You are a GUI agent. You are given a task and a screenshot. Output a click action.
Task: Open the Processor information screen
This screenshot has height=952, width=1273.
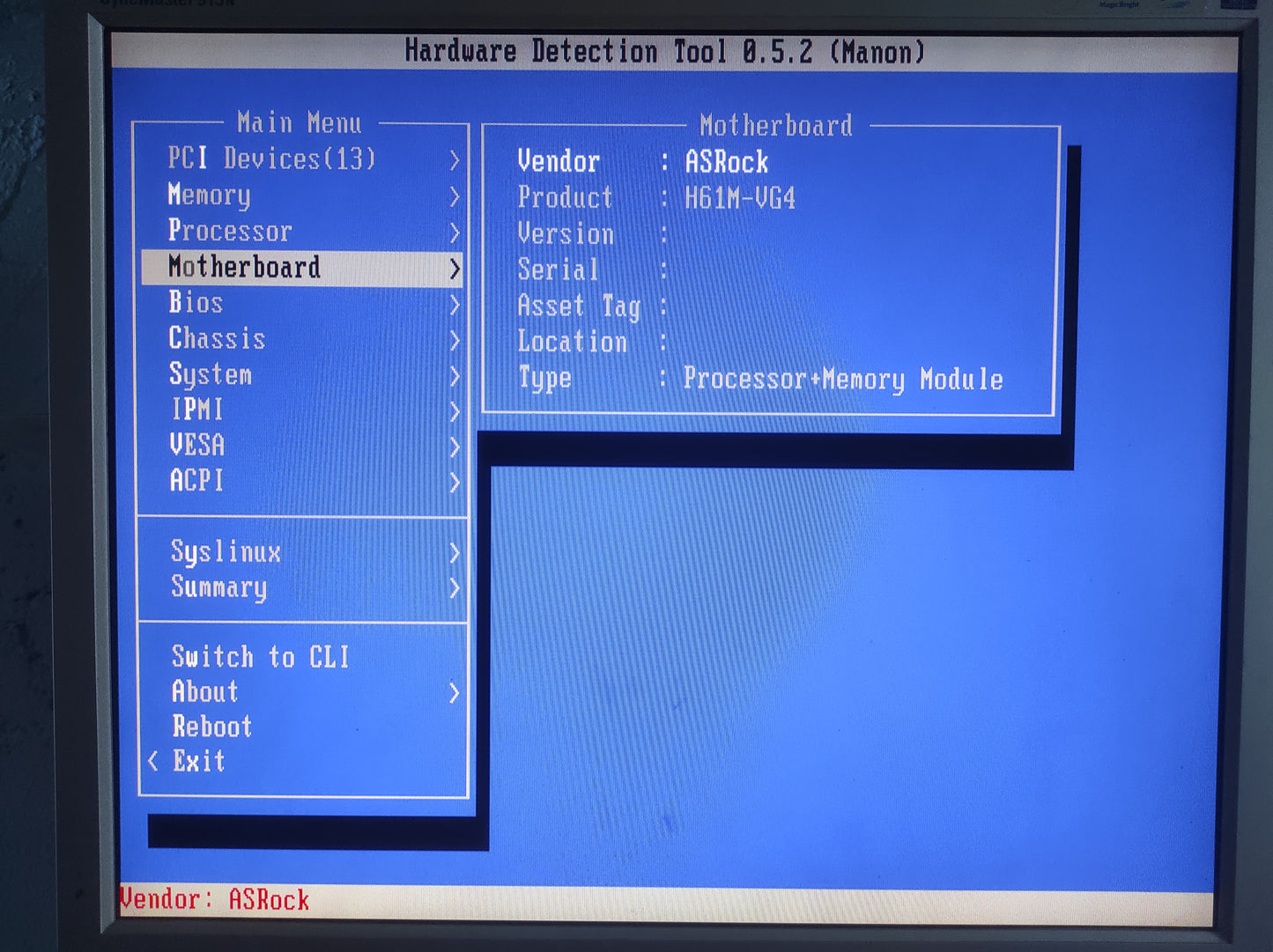tap(231, 232)
